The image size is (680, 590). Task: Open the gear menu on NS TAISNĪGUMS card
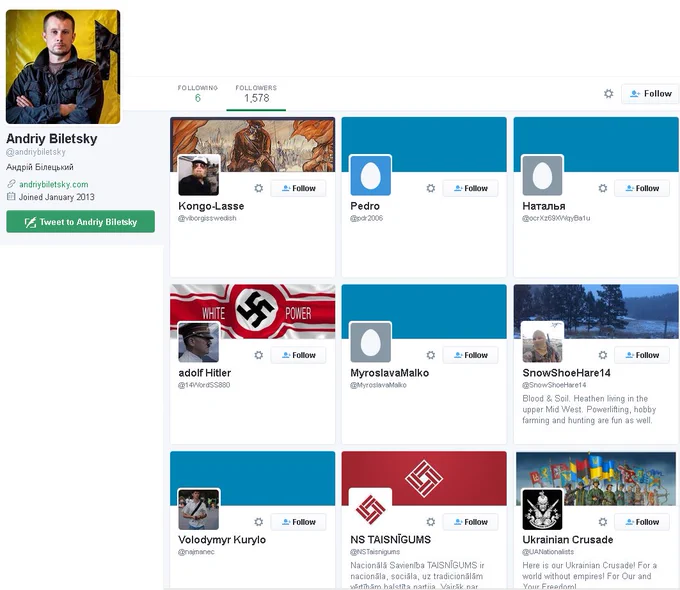click(431, 522)
